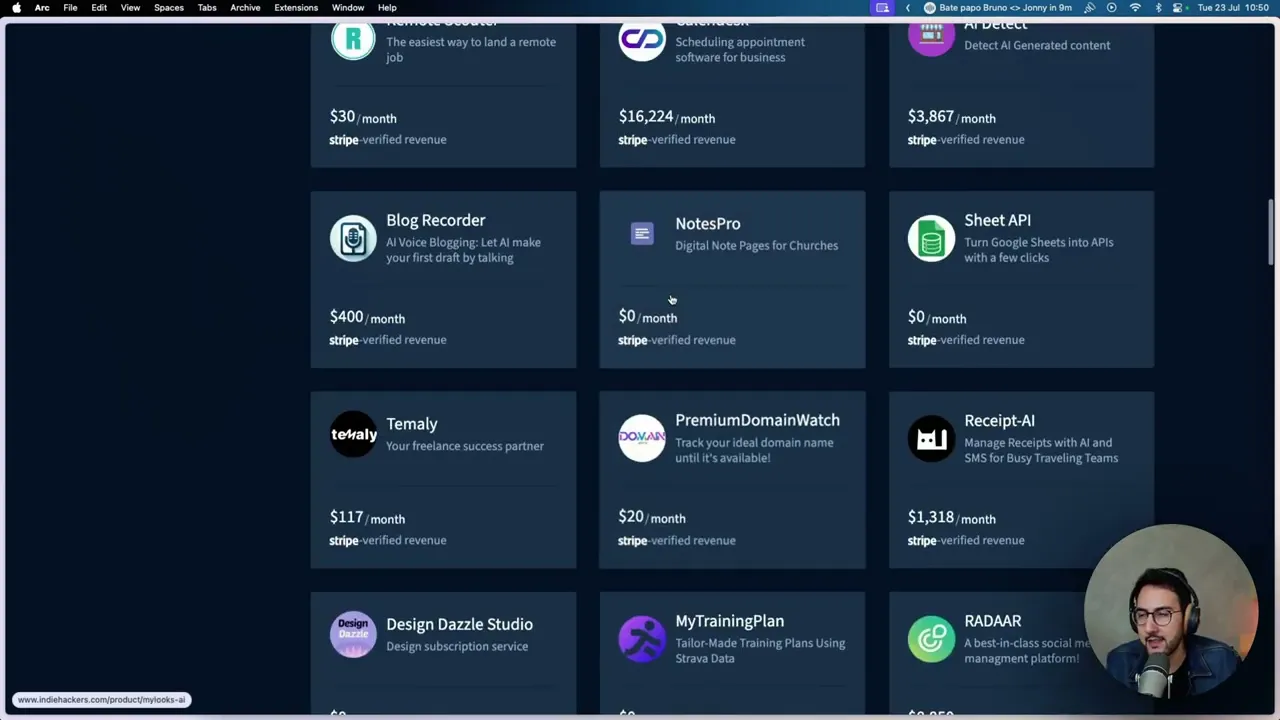This screenshot has height=720, width=1280.
Task: Click the indiehackers.com URL status preview
Action: (101, 700)
